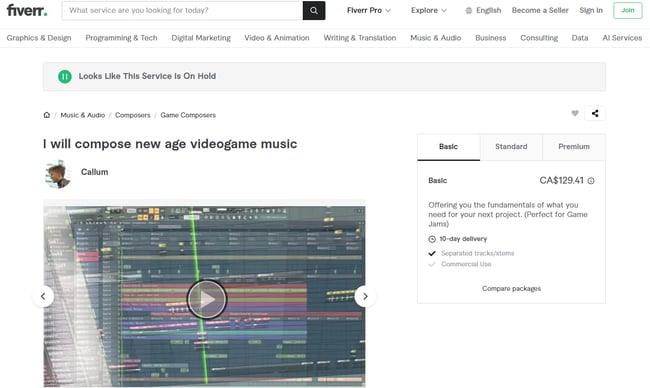The width and height of the screenshot is (650, 388).
Task: Expand the Explore dropdown
Action: [429, 10]
